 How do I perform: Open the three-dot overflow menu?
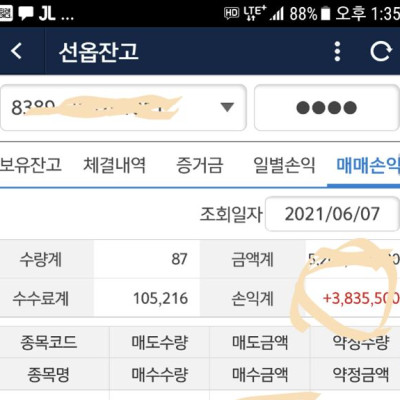point(337,51)
